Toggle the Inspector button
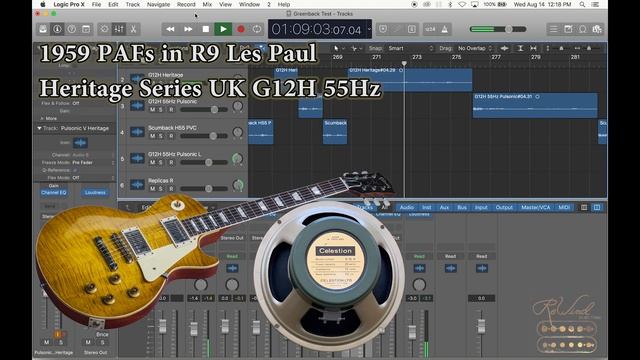The image size is (640, 360). [x=57, y=29]
